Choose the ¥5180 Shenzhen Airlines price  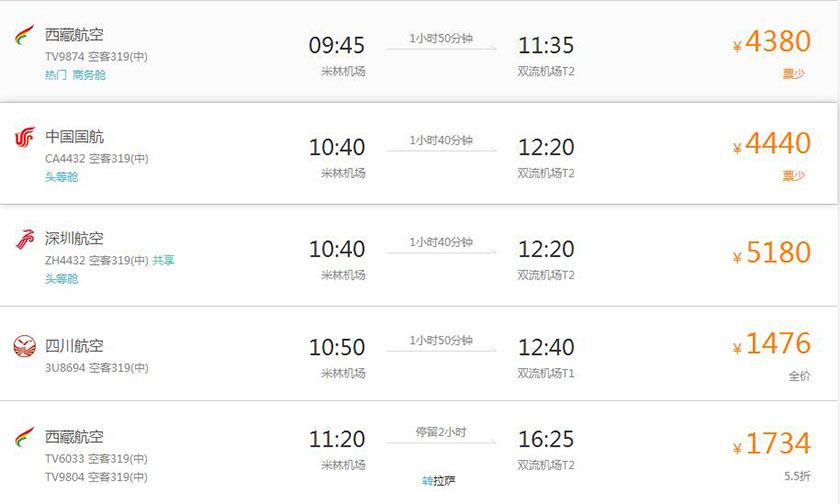[771, 253]
